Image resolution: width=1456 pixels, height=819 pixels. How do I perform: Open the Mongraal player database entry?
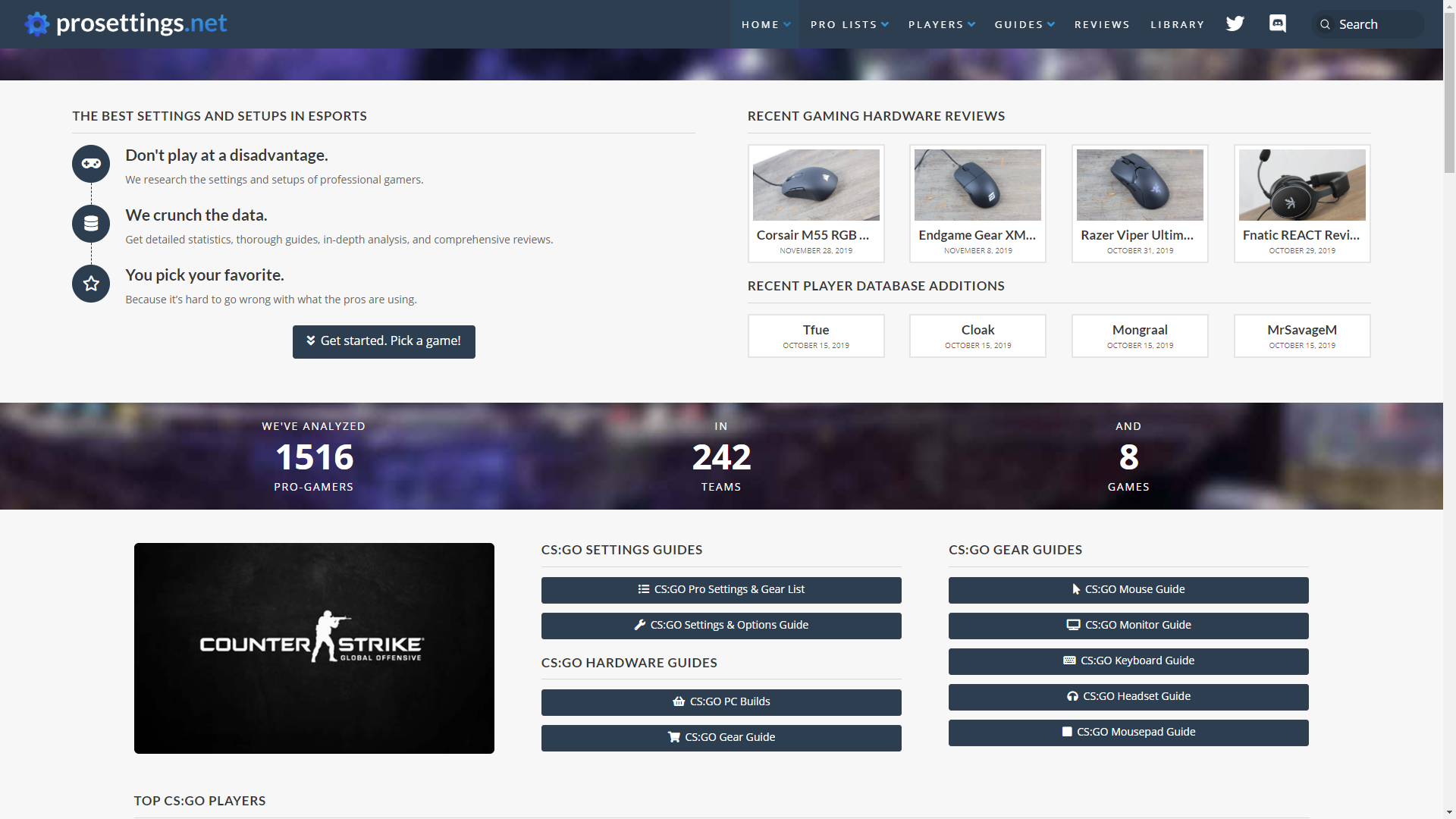[1139, 335]
